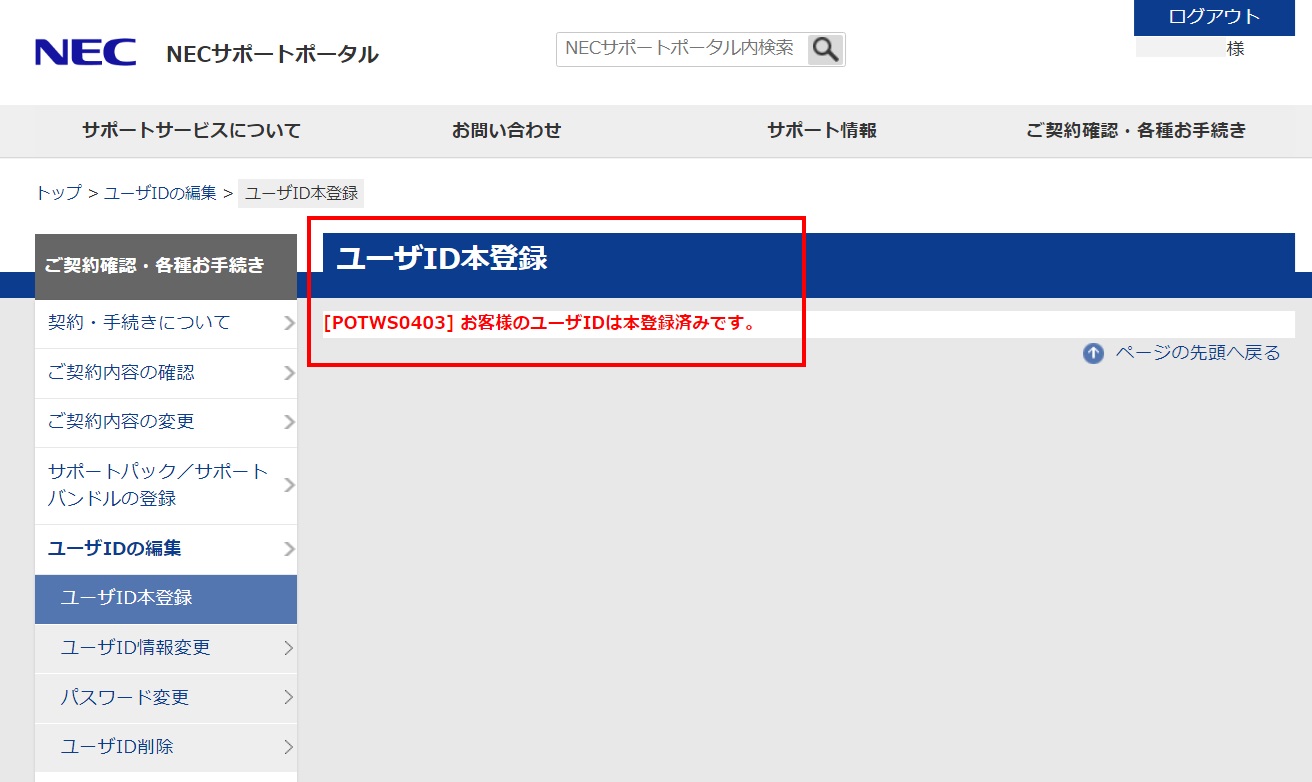
Task: Click the トップ breadcrumb link
Action: pos(58,193)
